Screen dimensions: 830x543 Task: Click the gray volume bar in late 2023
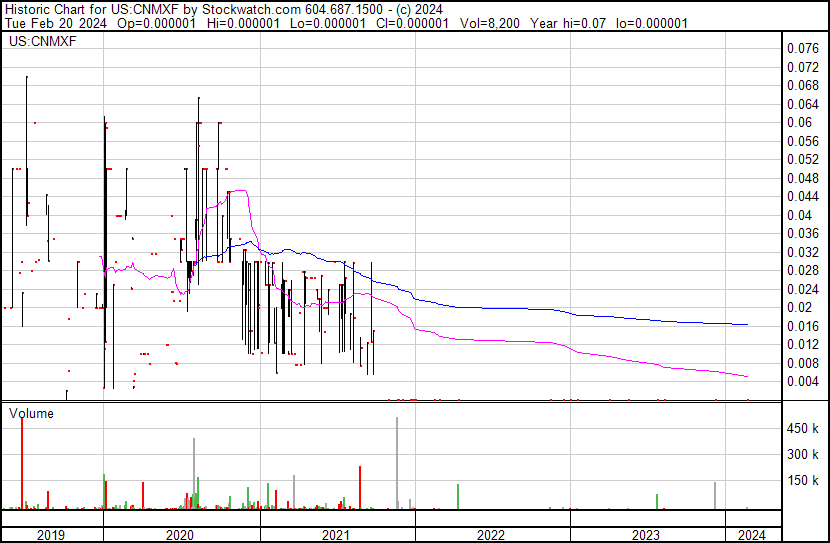coord(715,496)
